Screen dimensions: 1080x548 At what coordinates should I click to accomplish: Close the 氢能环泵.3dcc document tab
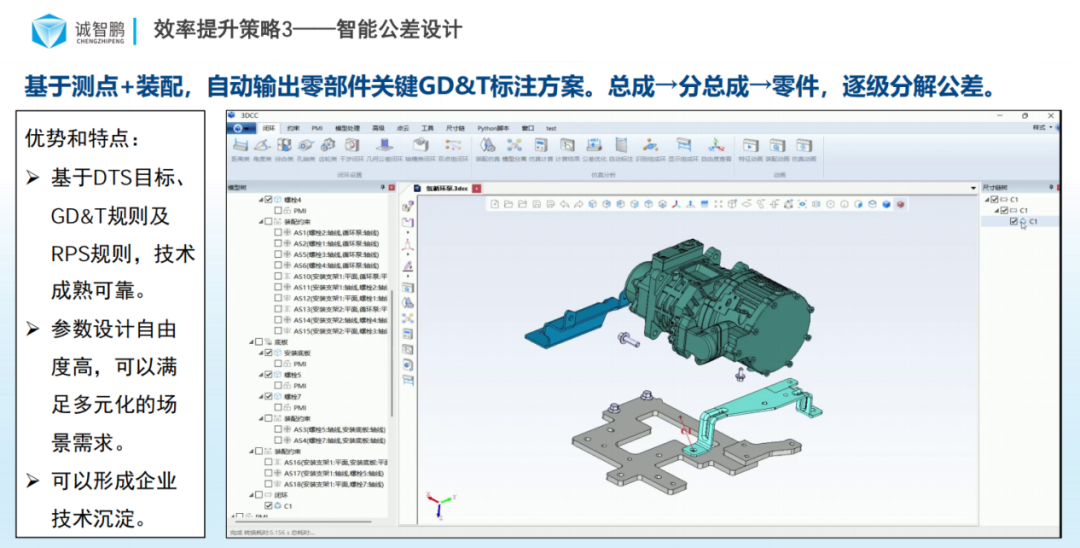coord(477,188)
